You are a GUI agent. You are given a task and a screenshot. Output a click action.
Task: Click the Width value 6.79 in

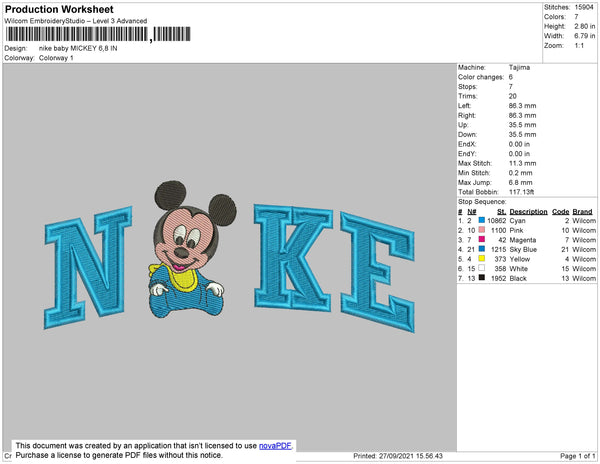(x=585, y=36)
